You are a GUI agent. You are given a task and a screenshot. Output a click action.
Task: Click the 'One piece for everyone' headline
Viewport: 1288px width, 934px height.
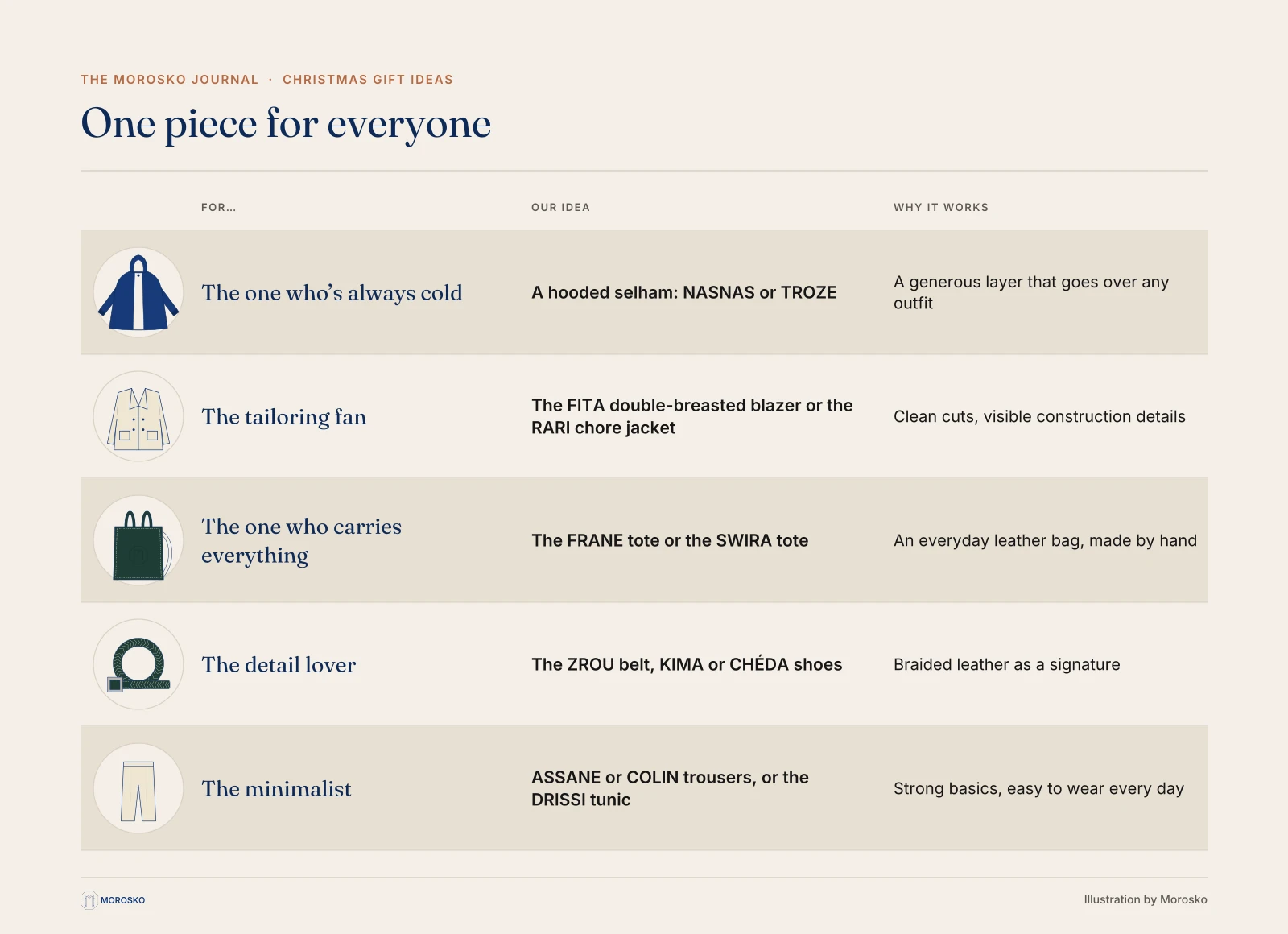coord(286,123)
